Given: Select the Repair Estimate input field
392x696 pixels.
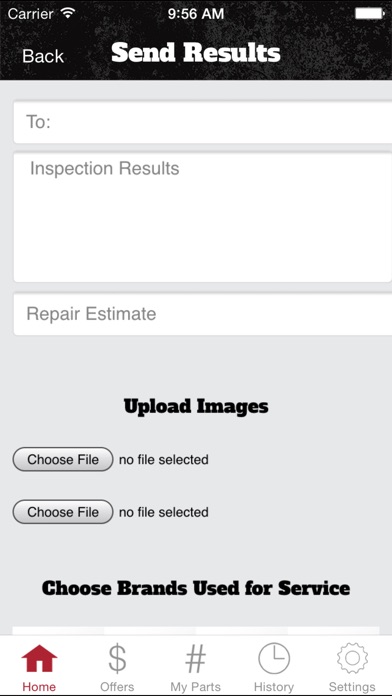Looking at the screenshot, I should click(x=203, y=314).
